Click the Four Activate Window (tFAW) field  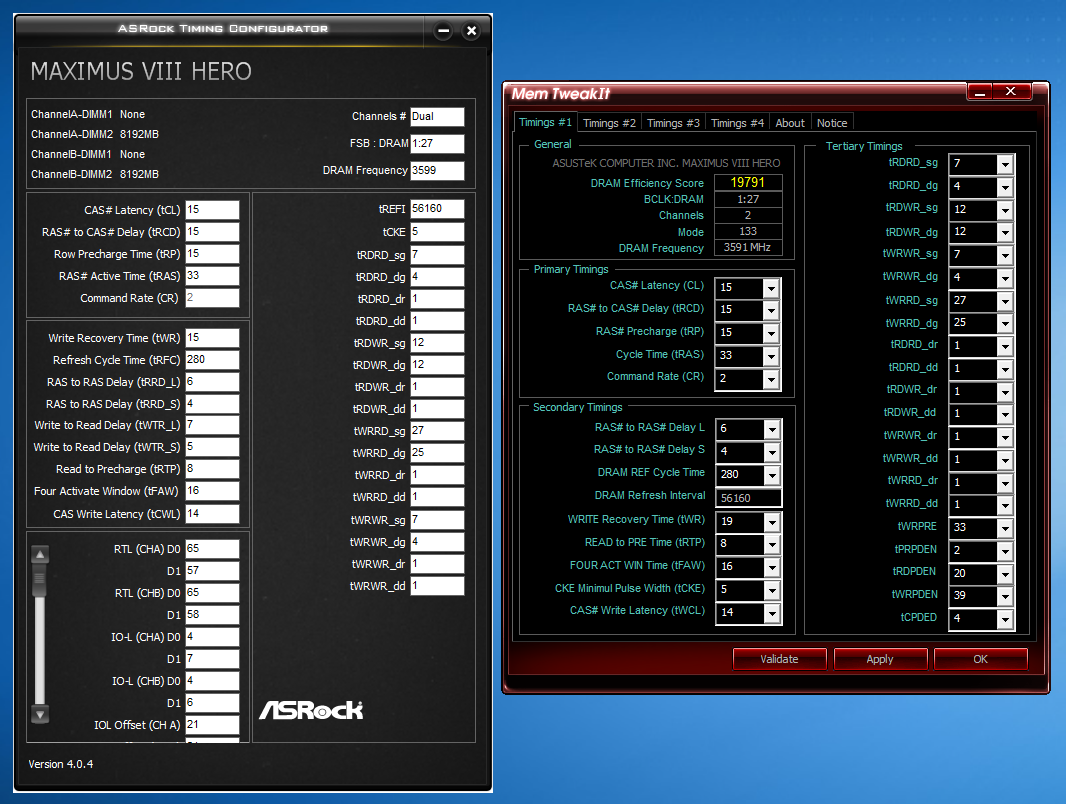pyautogui.click(x=212, y=491)
